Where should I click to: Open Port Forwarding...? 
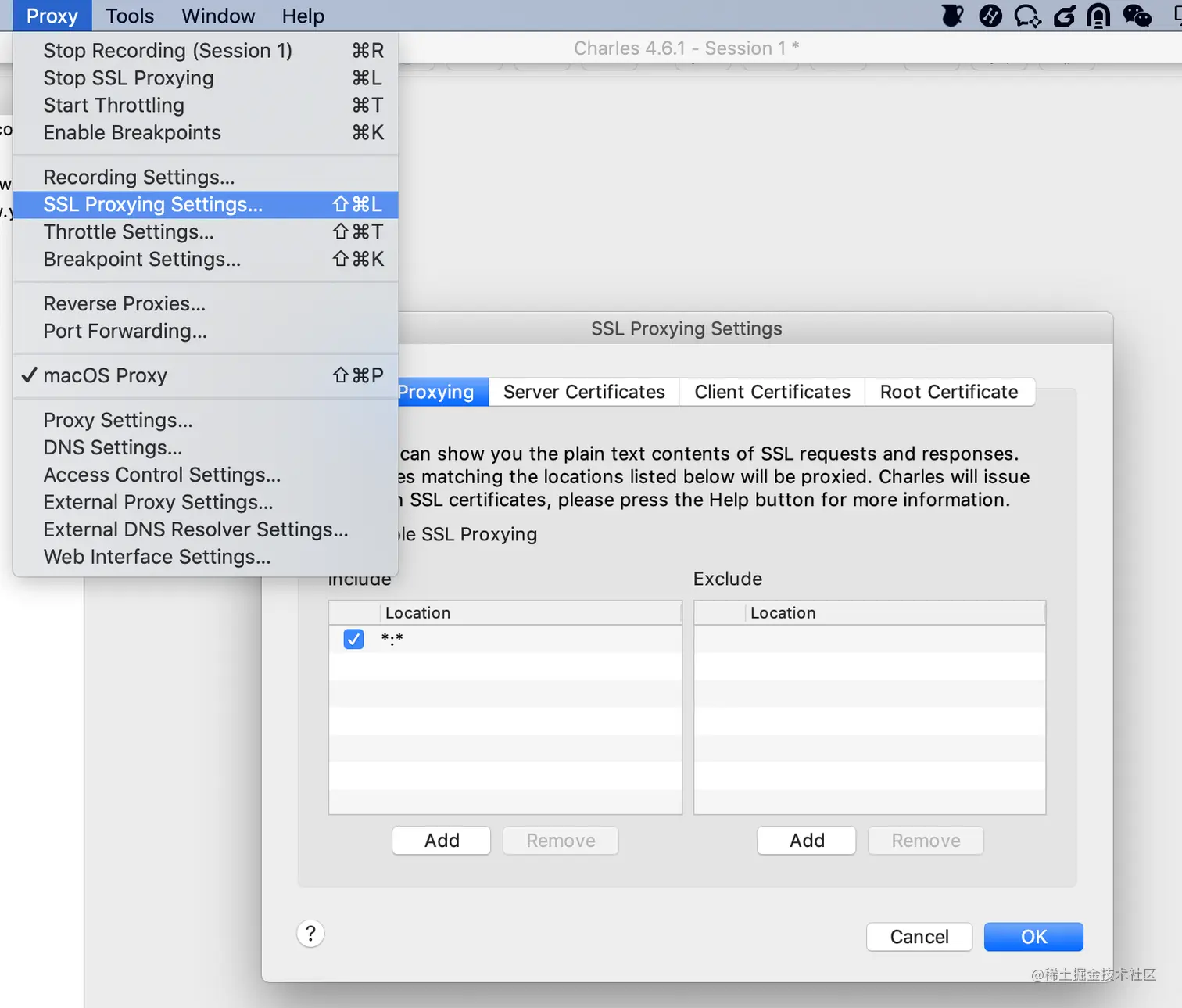pos(206,332)
